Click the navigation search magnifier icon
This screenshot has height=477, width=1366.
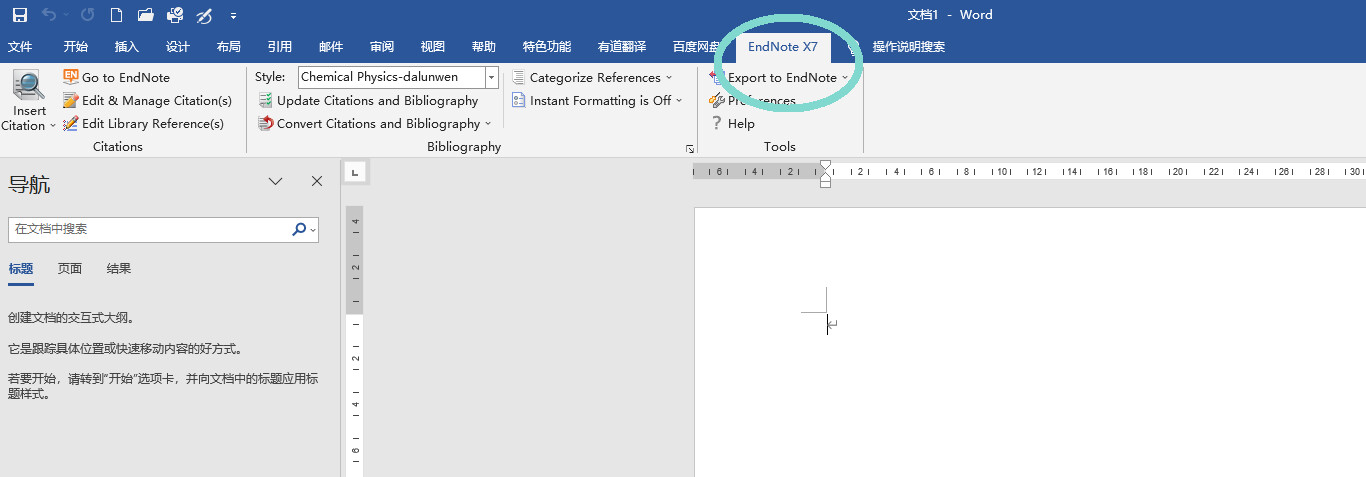point(299,229)
